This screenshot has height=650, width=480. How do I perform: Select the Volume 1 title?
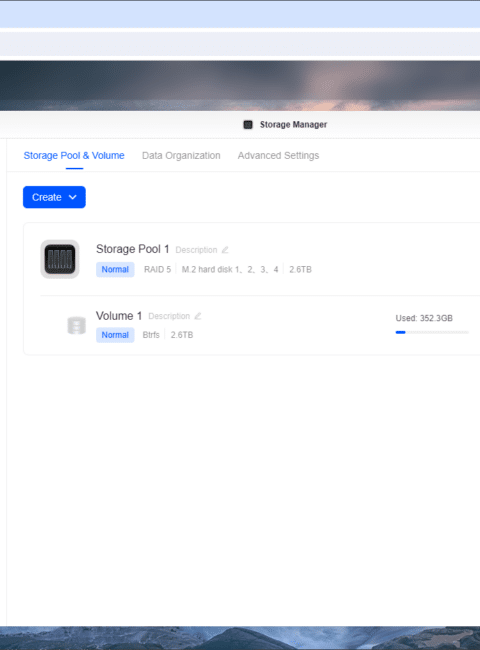119,316
